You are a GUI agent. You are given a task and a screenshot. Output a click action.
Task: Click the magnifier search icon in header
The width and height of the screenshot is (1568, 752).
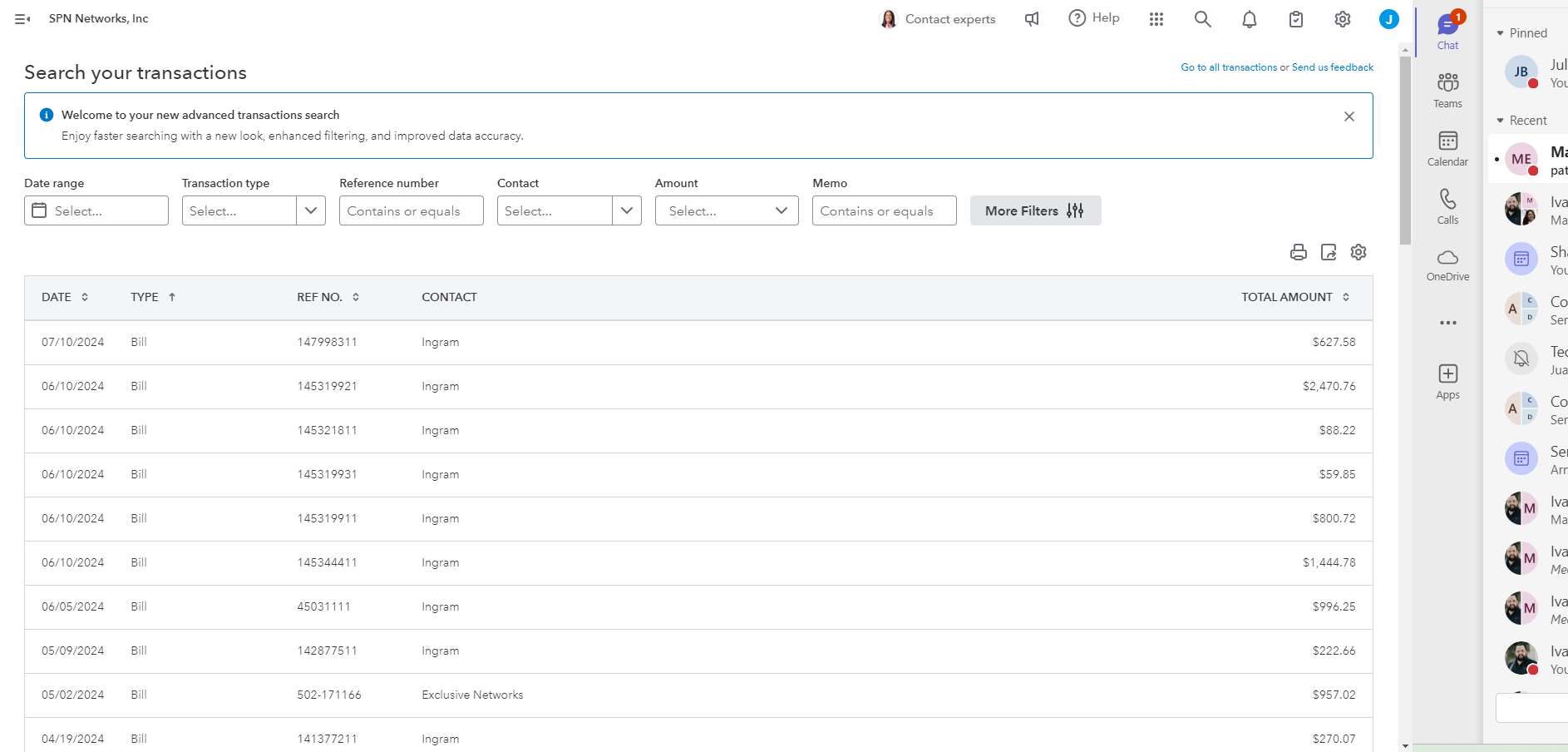[1203, 19]
